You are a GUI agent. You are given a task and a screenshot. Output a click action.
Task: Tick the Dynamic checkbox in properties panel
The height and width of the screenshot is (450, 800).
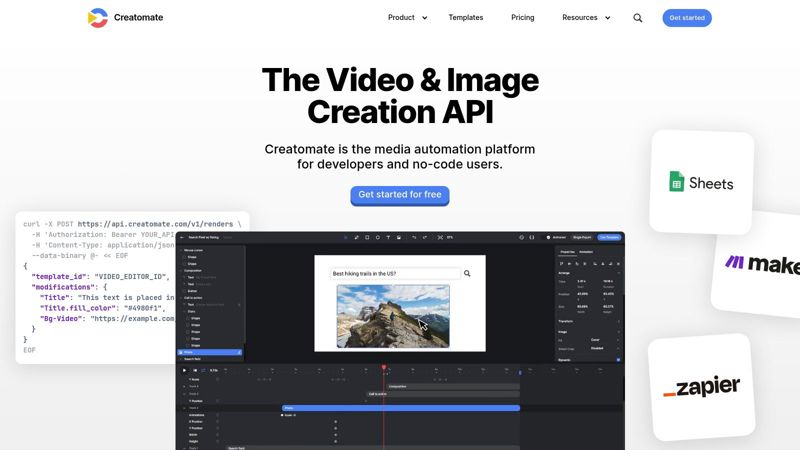click(618, 360)
